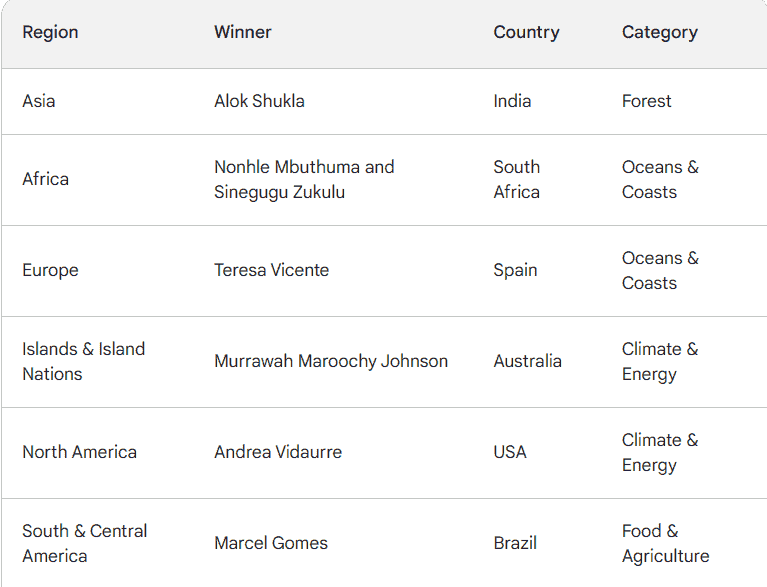
Task: Select the Alok Shukla winner cell
Action: tap(259, 101)
